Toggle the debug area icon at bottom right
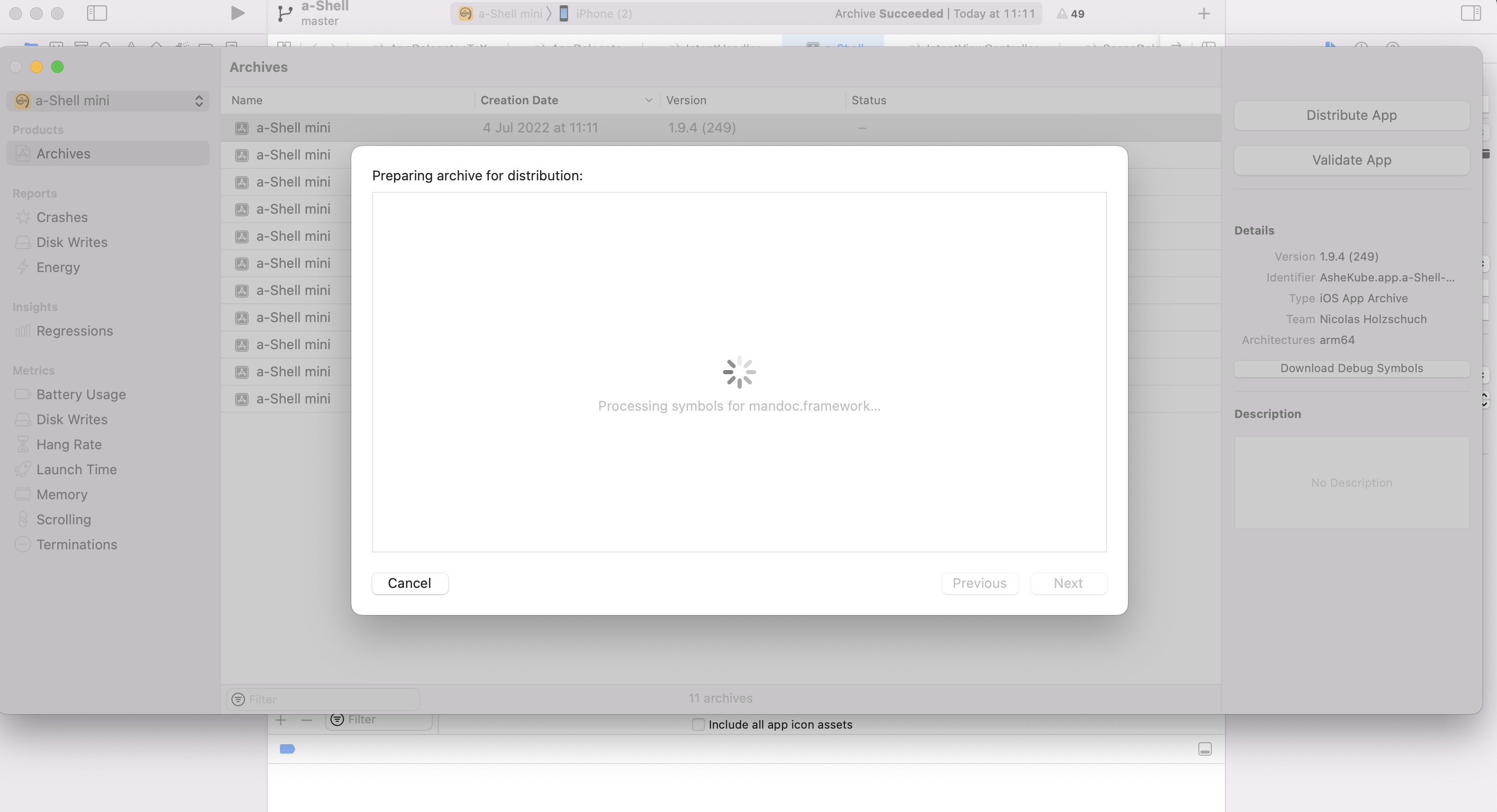Viewport: 1497px width, 812px height. 1205,748
